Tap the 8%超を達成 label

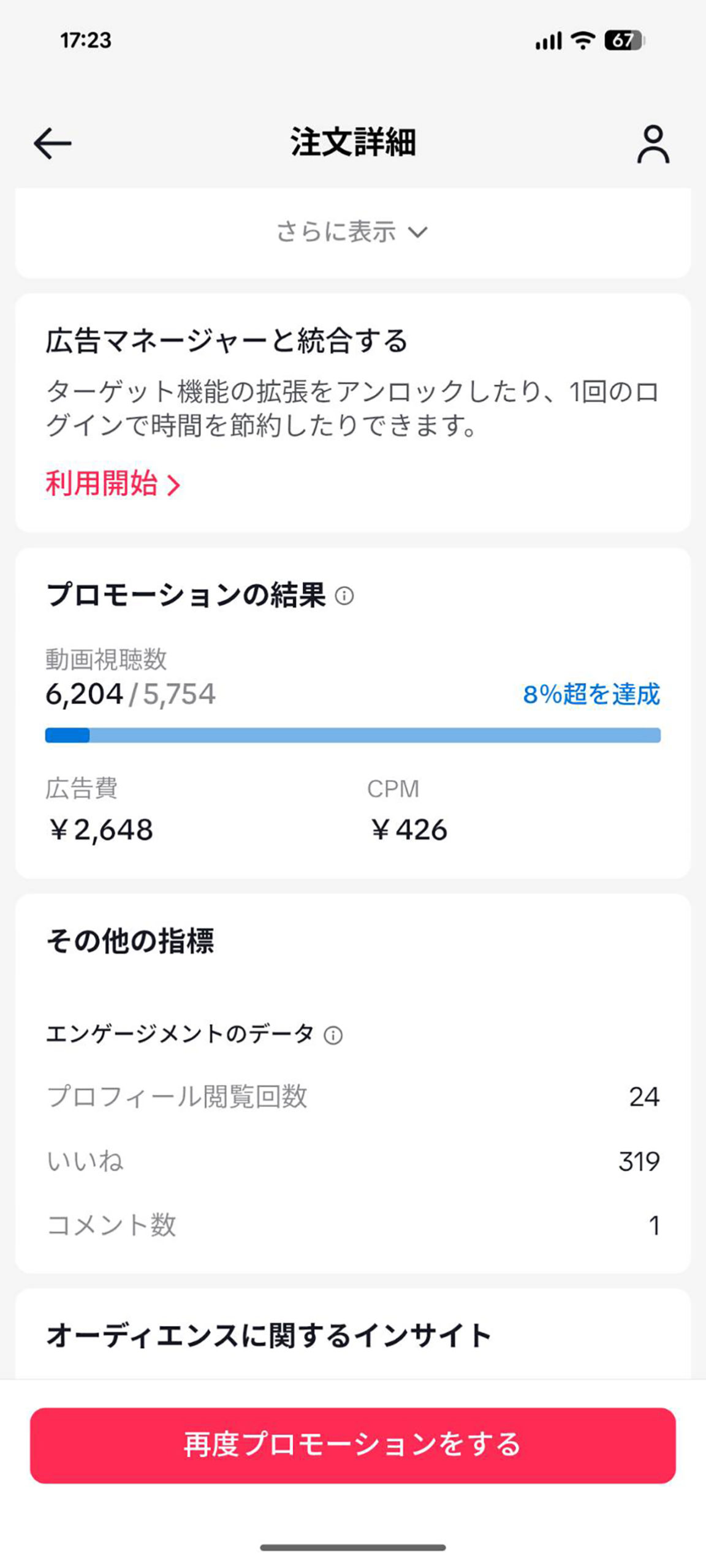click(x=591, y=694)
